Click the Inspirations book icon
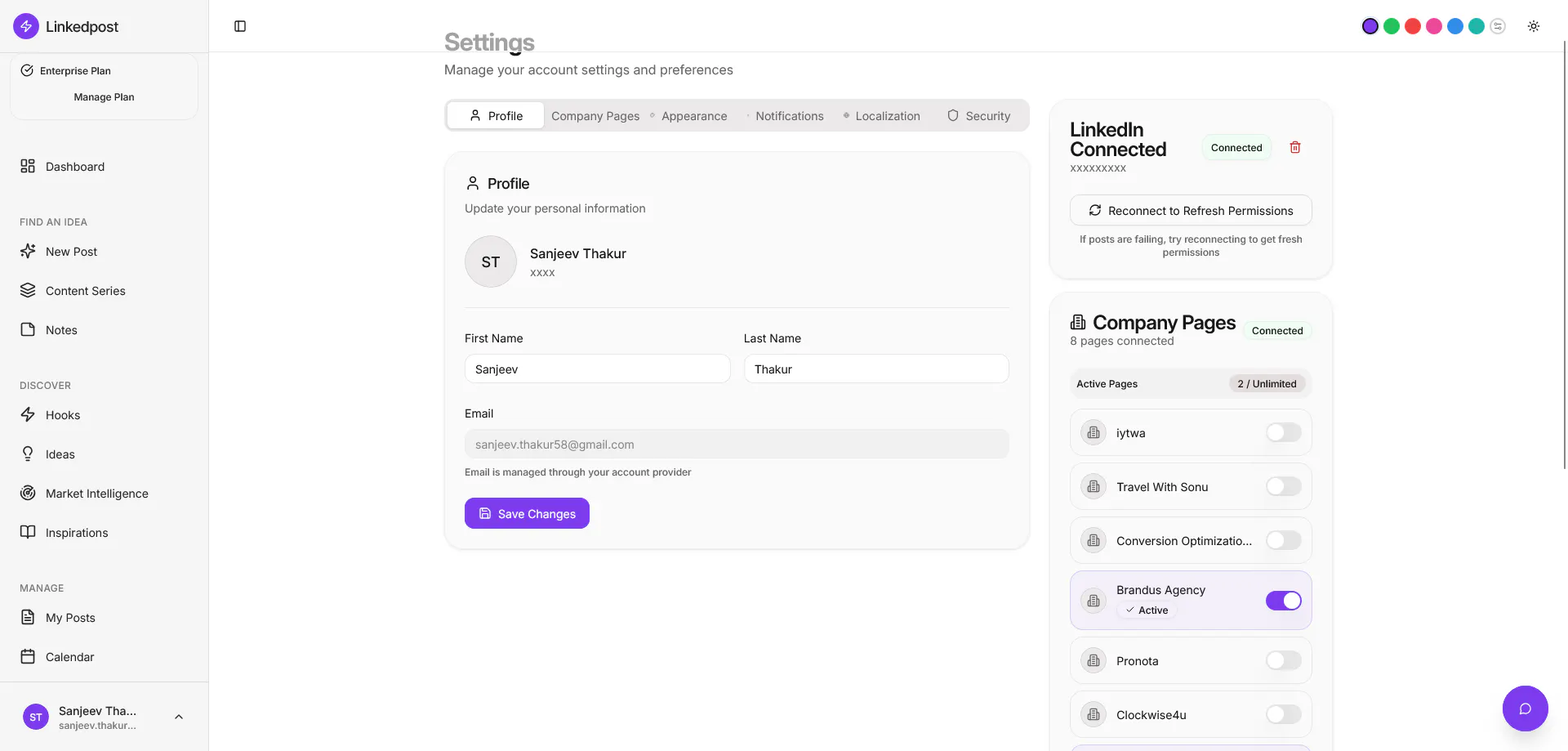Screen dimensions: 1568x751 coord(28,532)
